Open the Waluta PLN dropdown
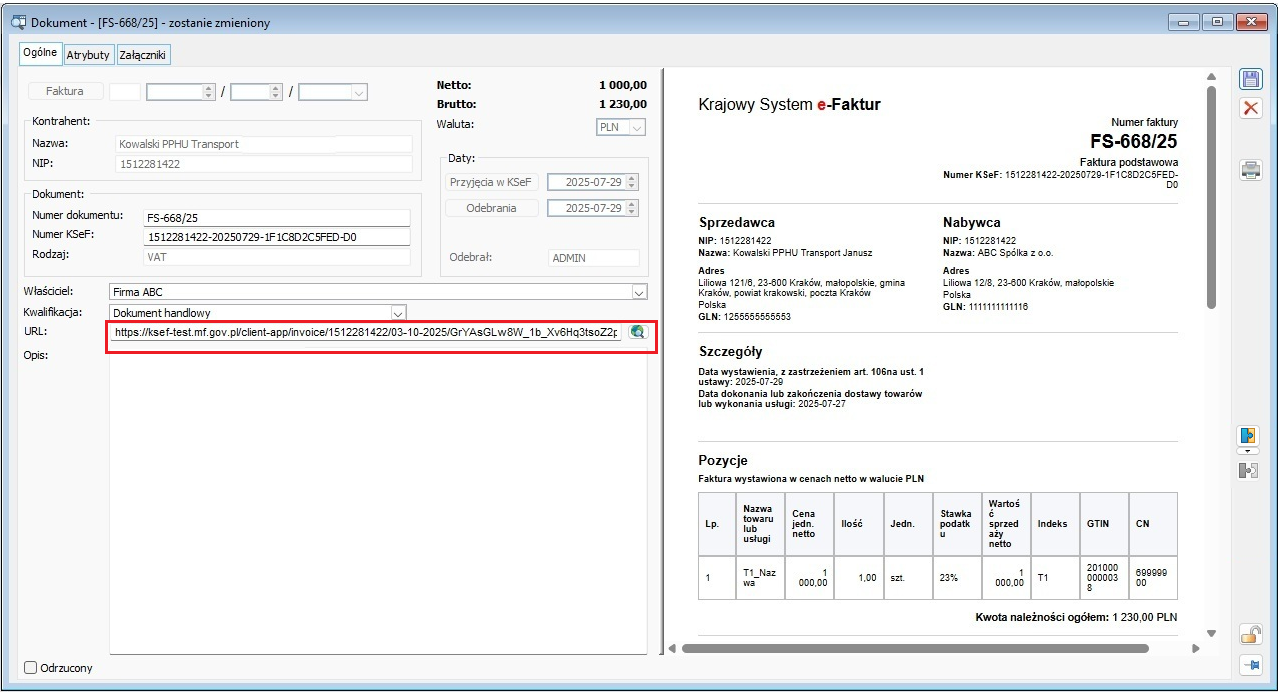The width and height of the screenshot is (1278, 693). pos(637,127)
